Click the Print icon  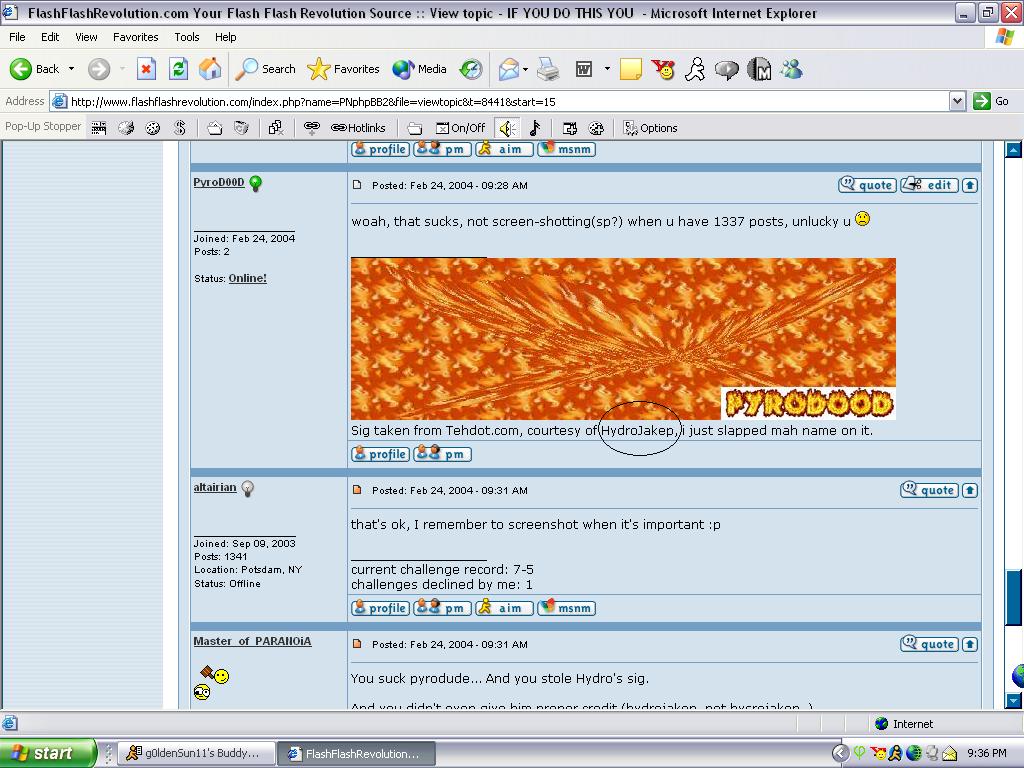pyautogui.click(x=548, y=69)
